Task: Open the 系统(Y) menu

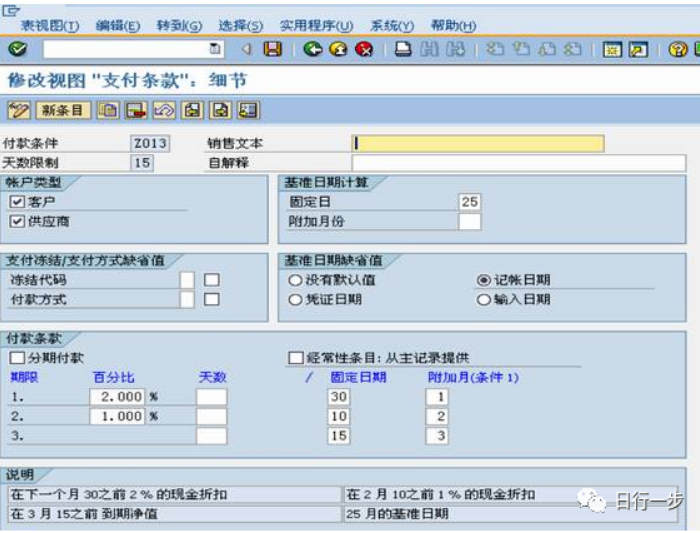Action: click(x=392, y=25)
